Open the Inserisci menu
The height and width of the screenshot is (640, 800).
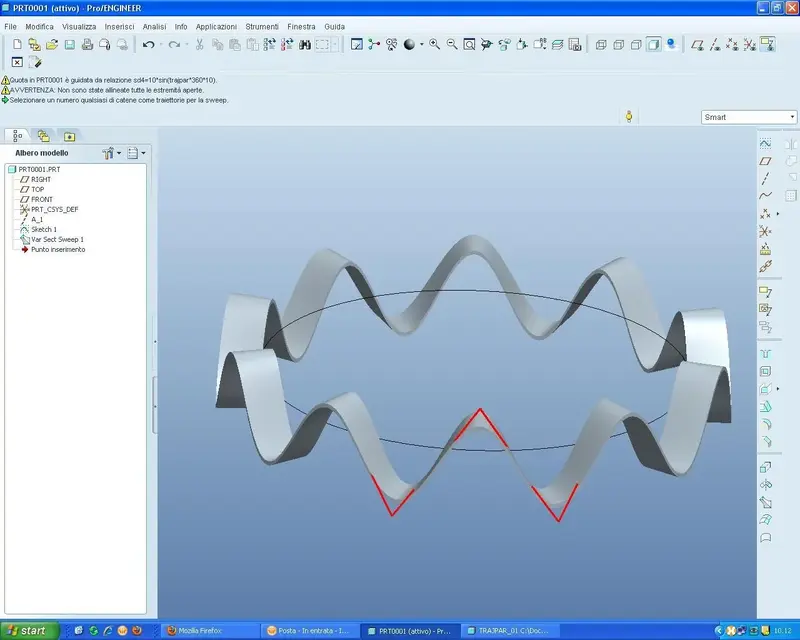click(119, 27)
